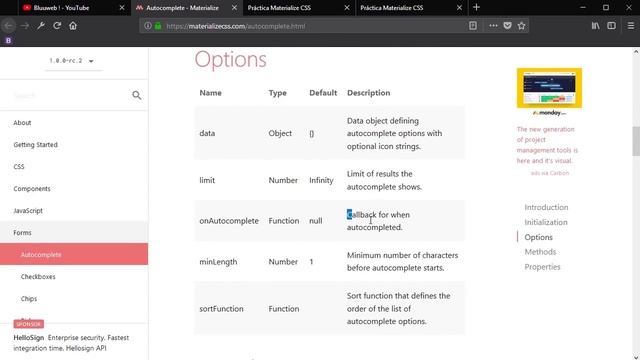The width and height of the screenshot is (640, 360).
Task: Jump to Options in table of contents
Action: (x=538, y=237)
